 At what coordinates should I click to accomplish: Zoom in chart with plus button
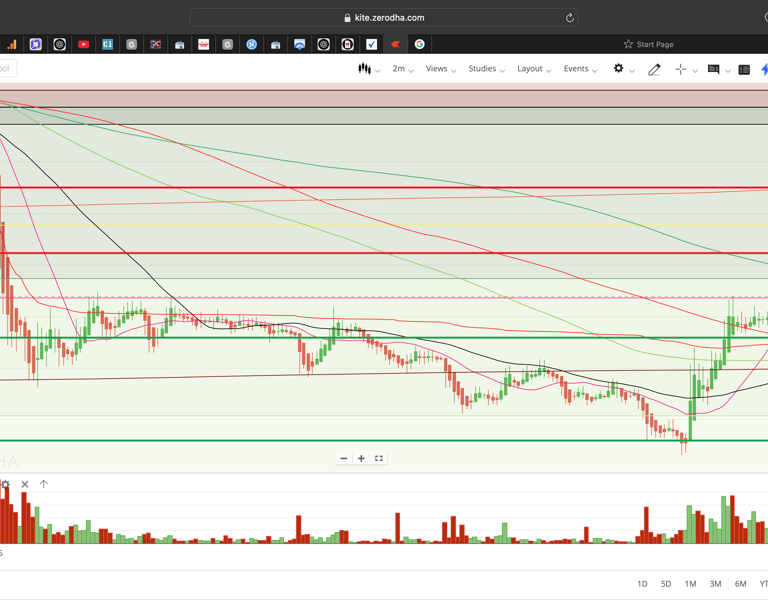coord(361,458)
